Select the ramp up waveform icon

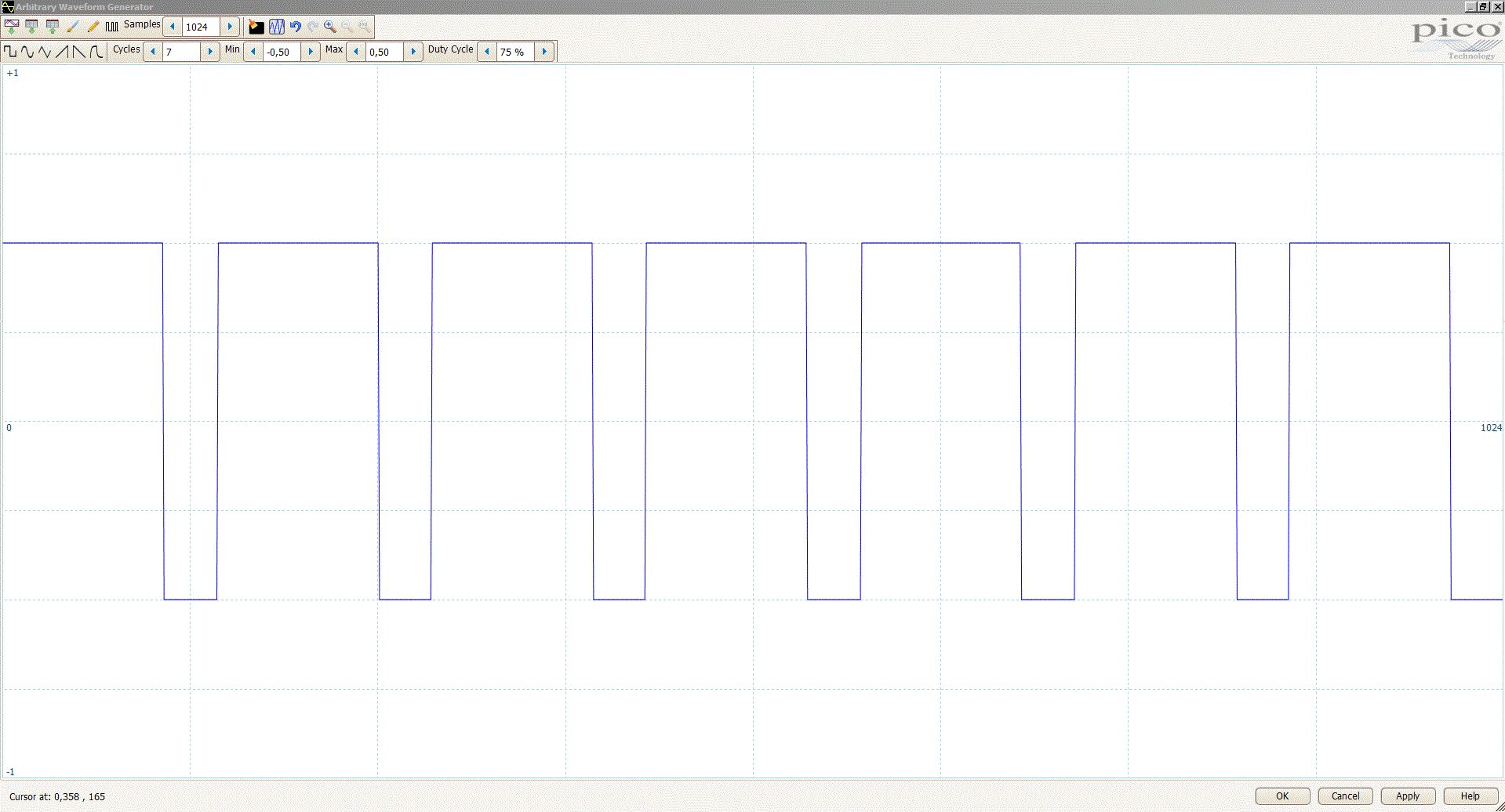point(62,53)
